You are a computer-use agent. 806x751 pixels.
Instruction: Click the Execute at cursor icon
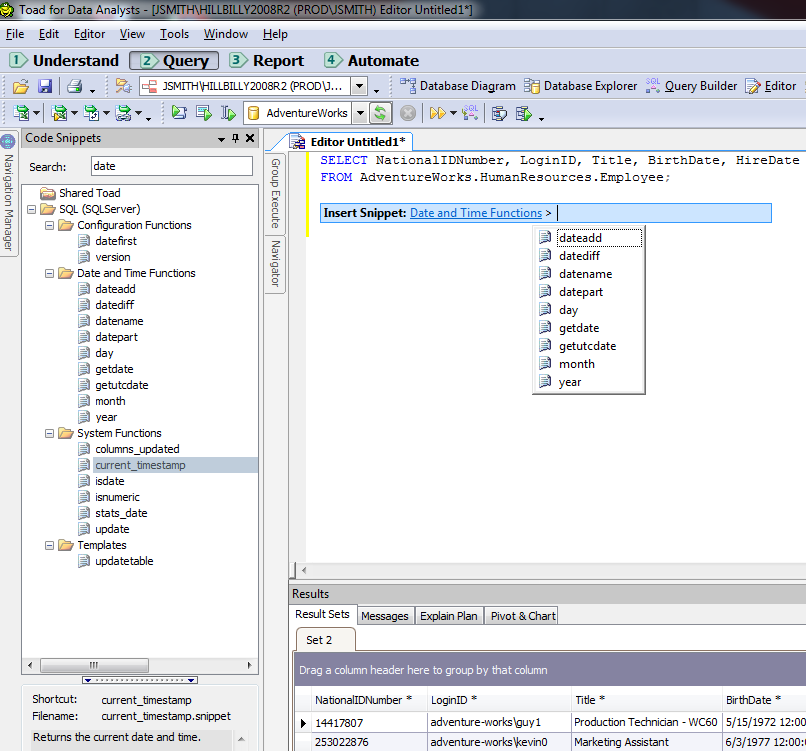click(x=228, y=113)
